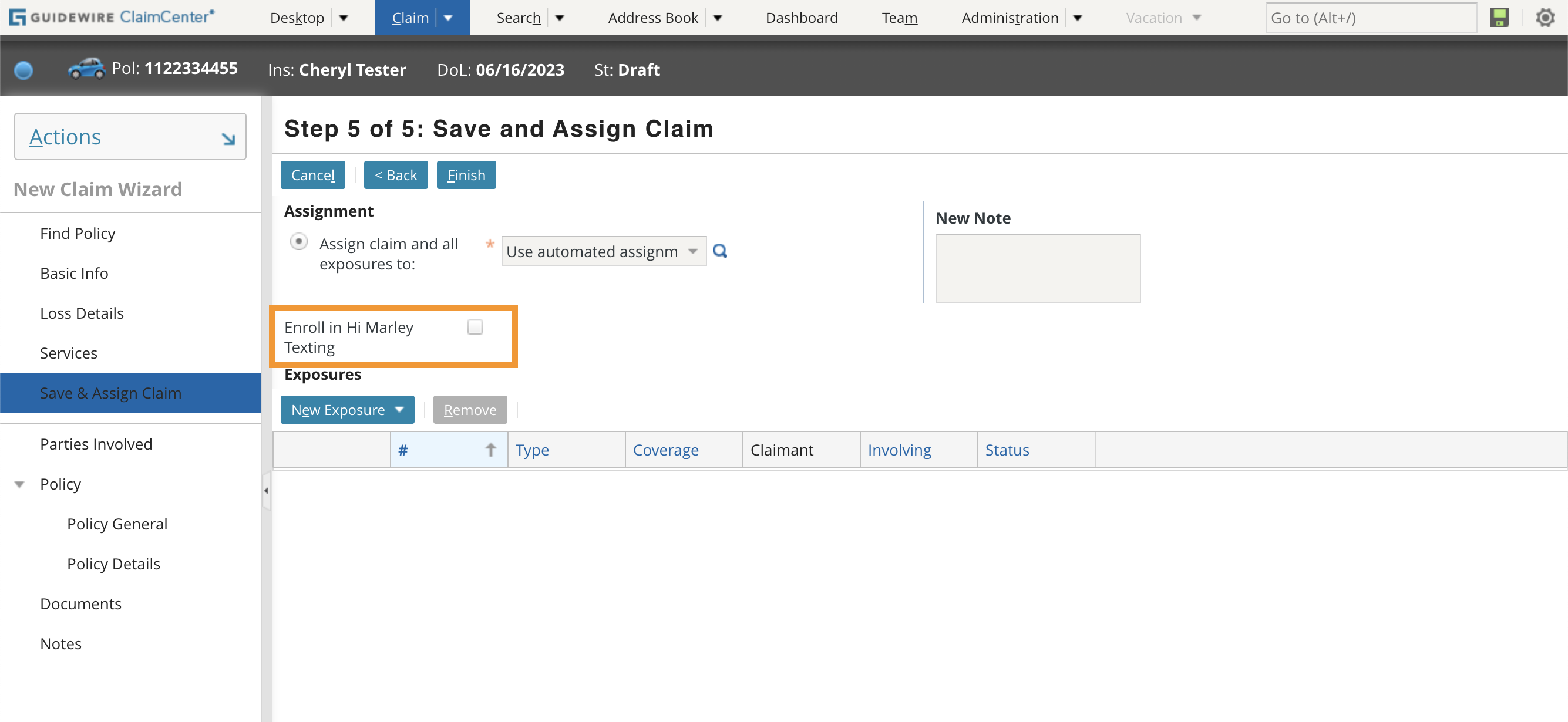Open the Use automated assignment dropdown
Image resolution: width=1568 pixels, height=722 pixels.
point(693,251)
